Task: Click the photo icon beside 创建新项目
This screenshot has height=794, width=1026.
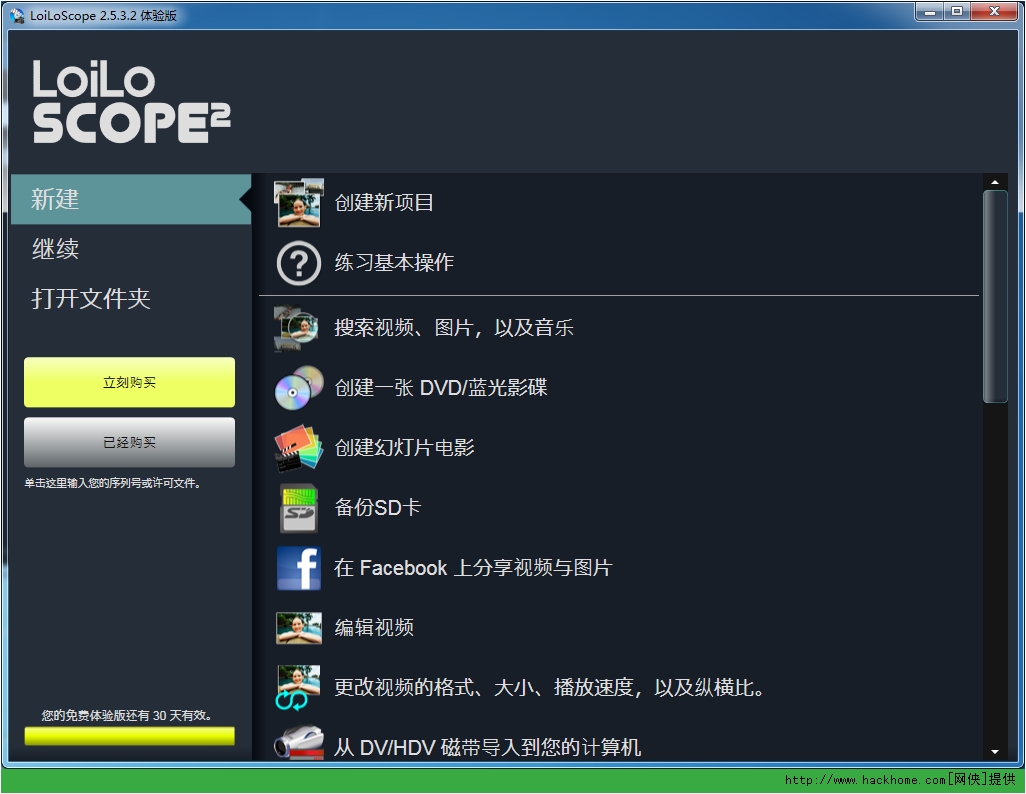Action: point(298,203)
